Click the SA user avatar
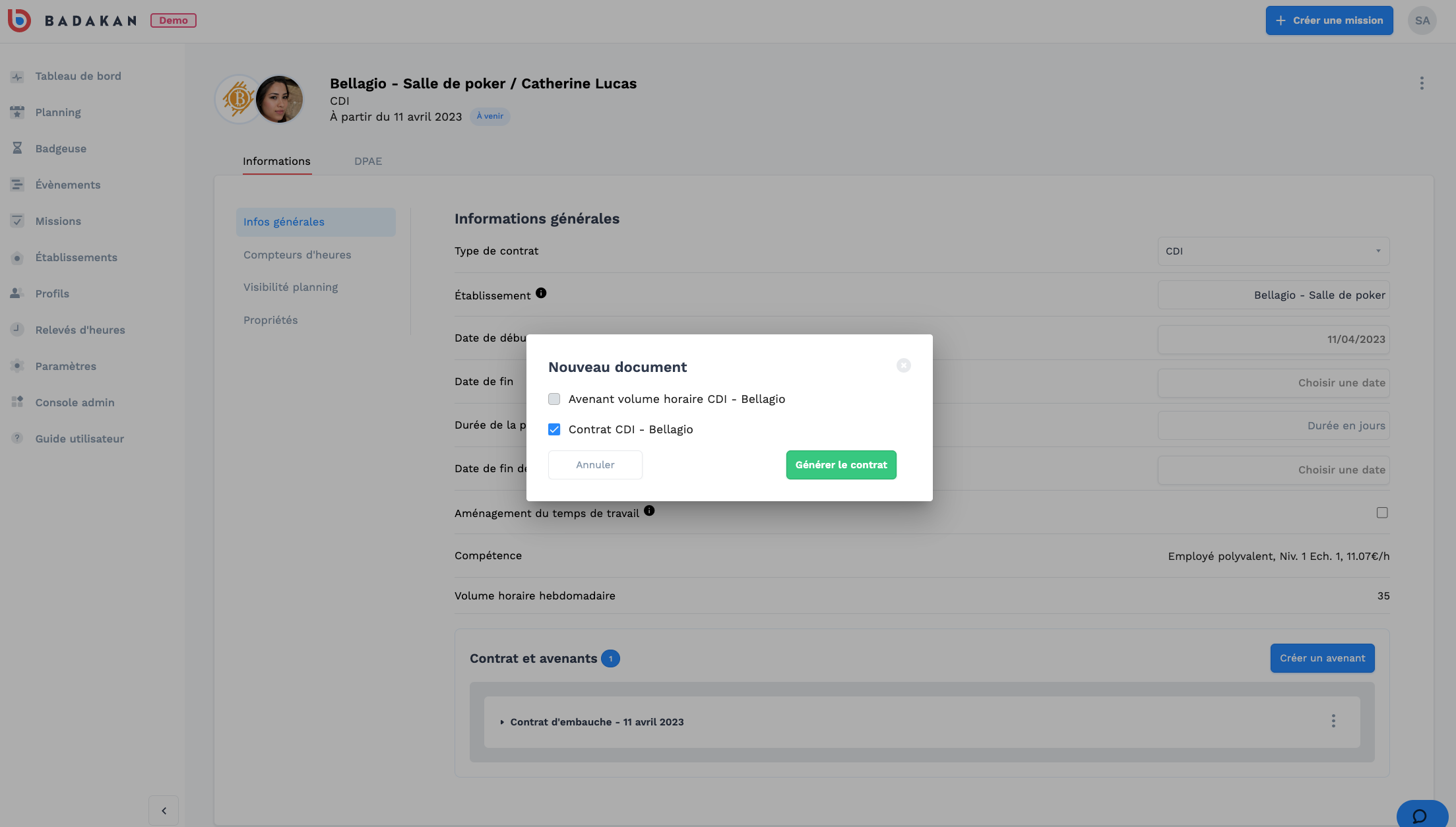Viewport: 1456px width, 827px height. tap(1422, 20)
